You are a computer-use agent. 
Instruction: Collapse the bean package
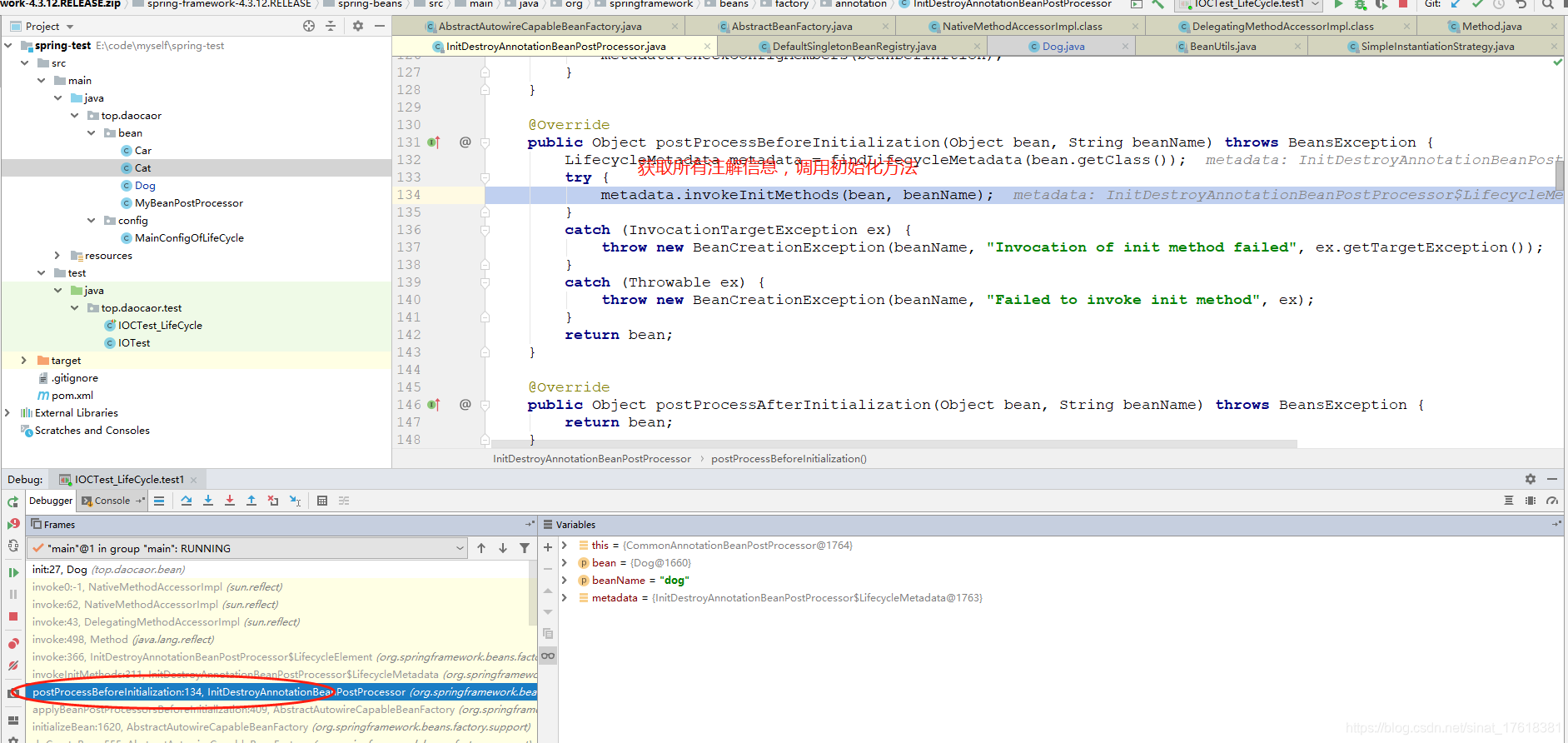point(92,133)
